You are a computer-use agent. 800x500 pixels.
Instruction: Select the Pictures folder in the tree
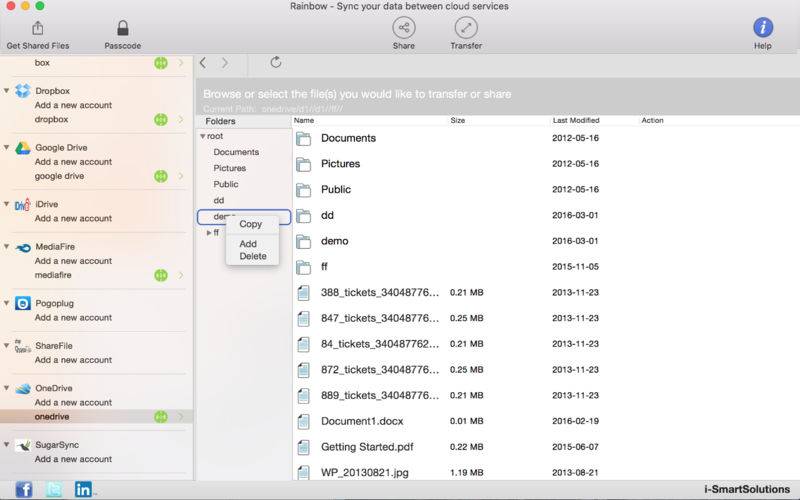[230, 168]
